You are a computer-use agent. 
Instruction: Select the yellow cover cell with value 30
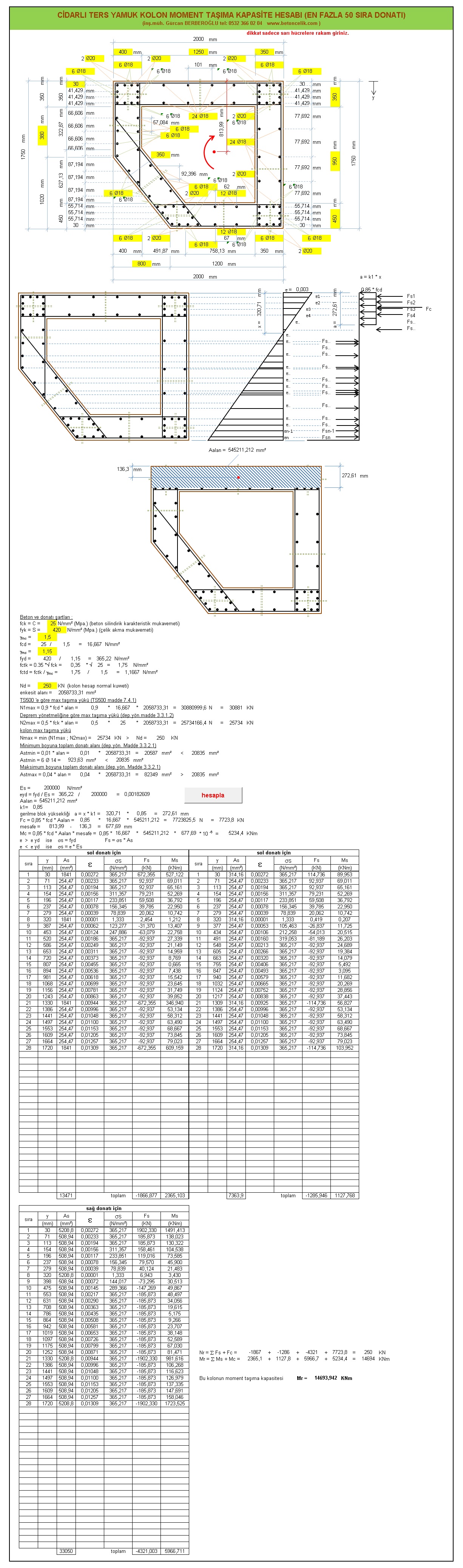tap(76, 84)
